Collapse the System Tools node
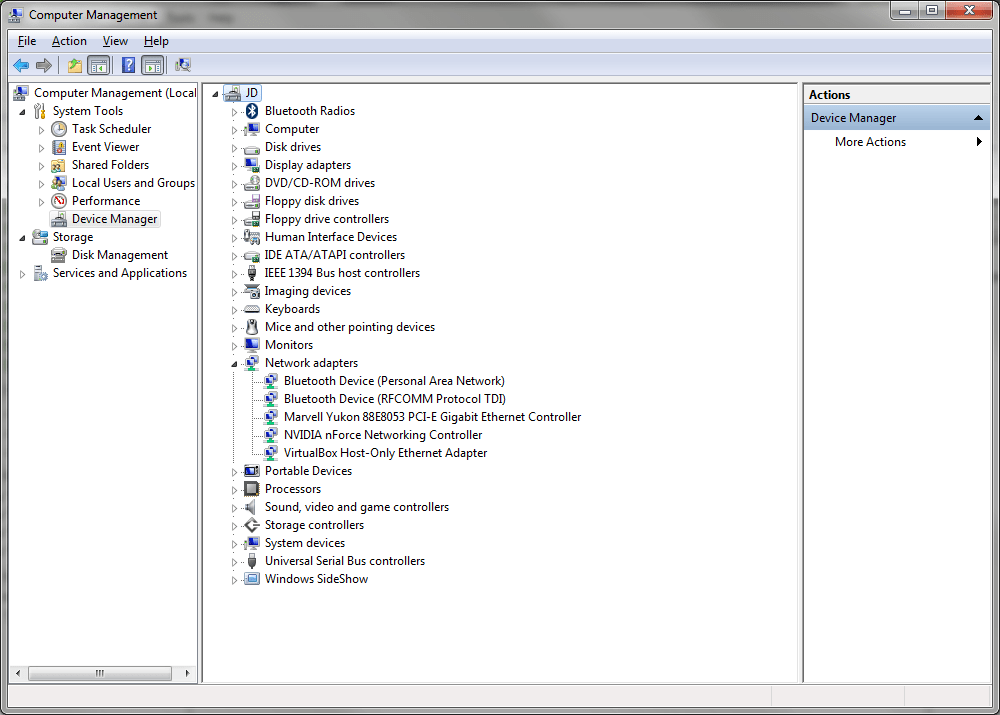This screenshot has height=715, width=1000. click(x=22, y=112)
